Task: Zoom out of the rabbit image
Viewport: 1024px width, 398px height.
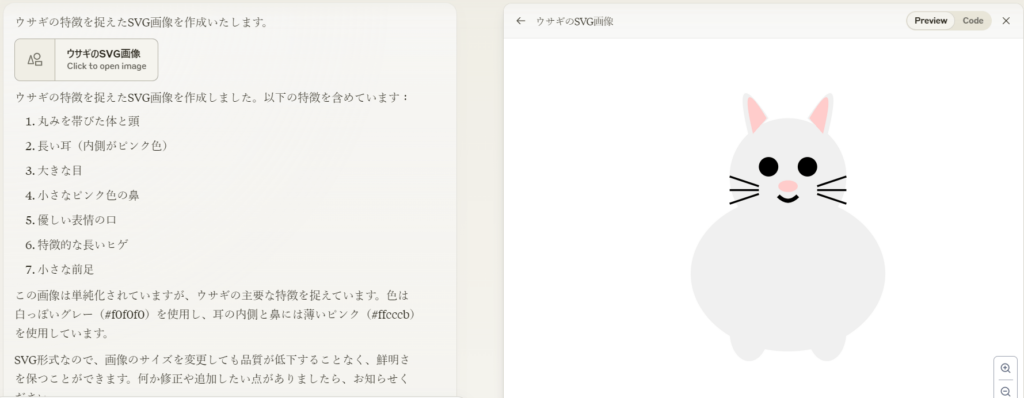Action: tap(1005, 391)
